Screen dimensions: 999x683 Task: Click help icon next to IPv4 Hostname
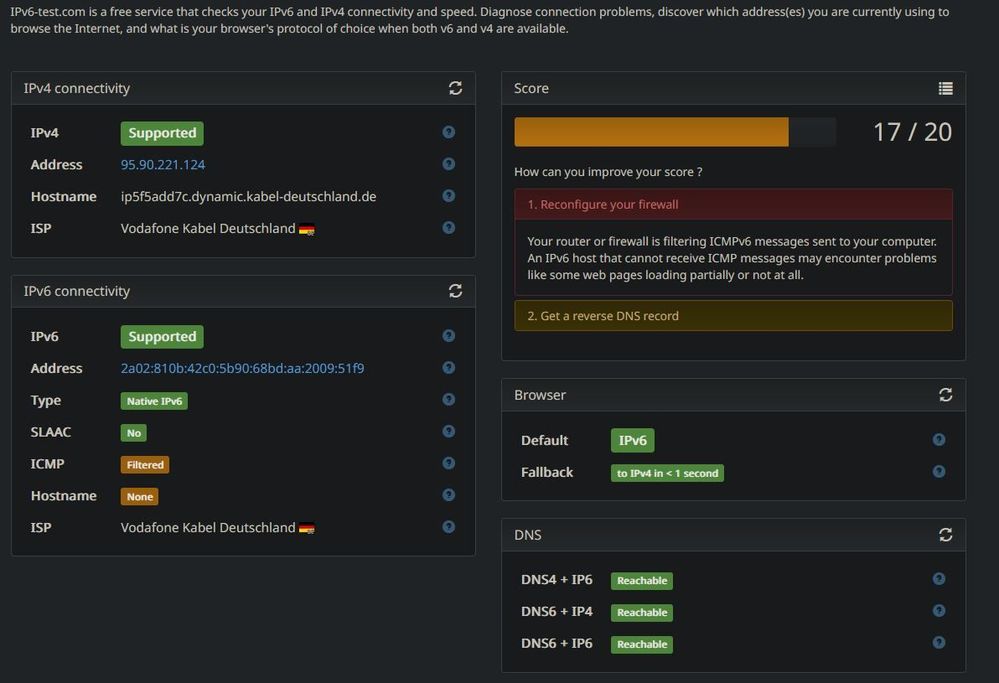pos(448,196)
